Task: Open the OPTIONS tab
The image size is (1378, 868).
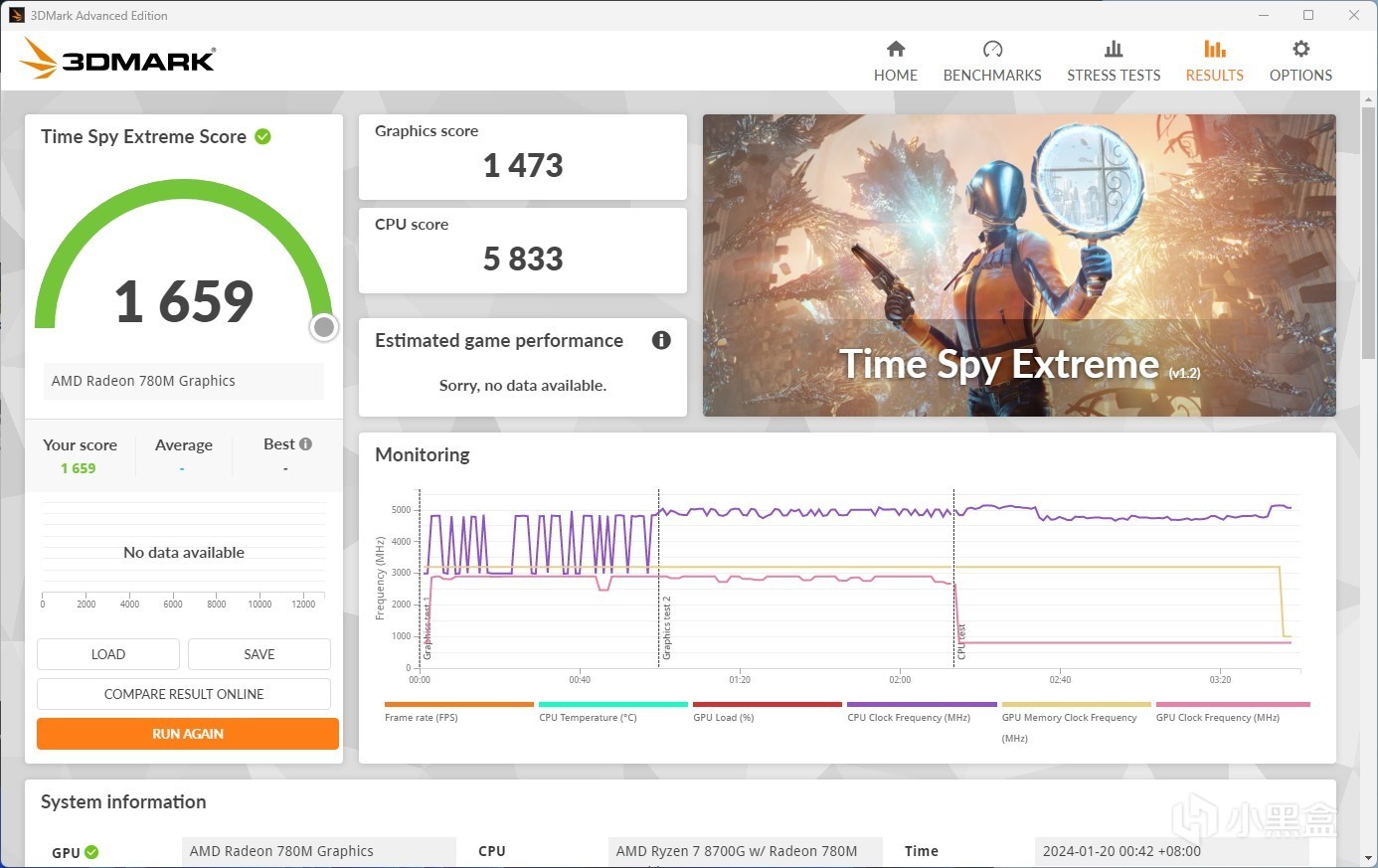Action: (1300, 62)
